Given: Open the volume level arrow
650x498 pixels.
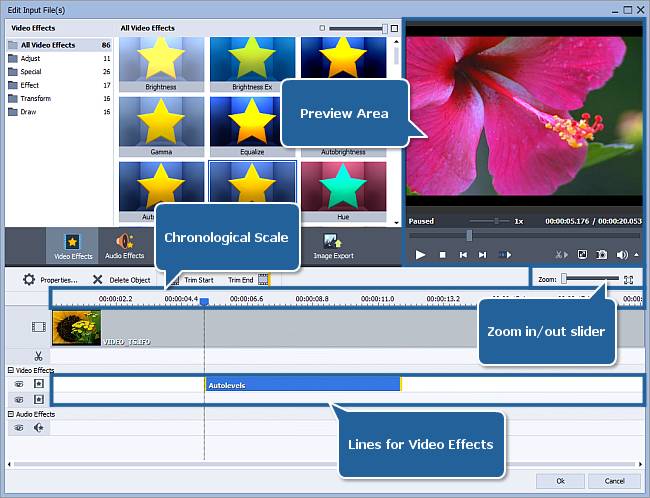Looking at the screenshot, I should coord(636,255).
